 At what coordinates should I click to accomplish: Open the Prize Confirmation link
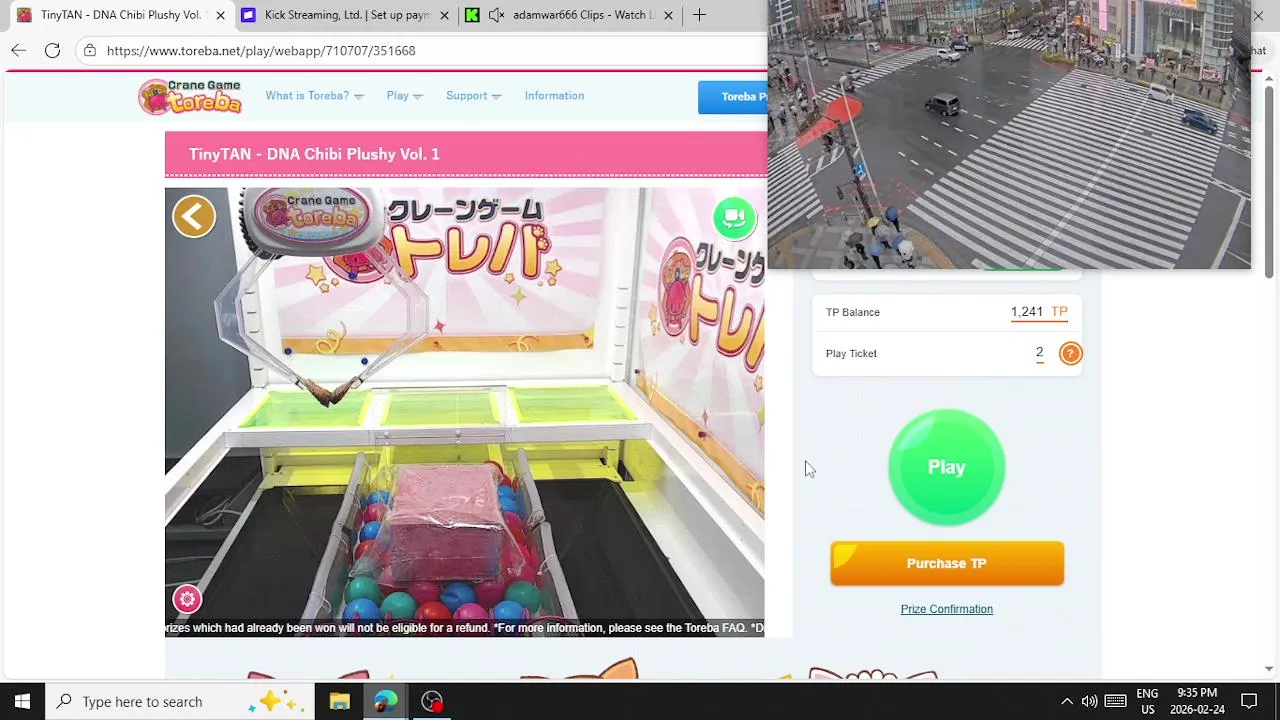tap(946, 609)
